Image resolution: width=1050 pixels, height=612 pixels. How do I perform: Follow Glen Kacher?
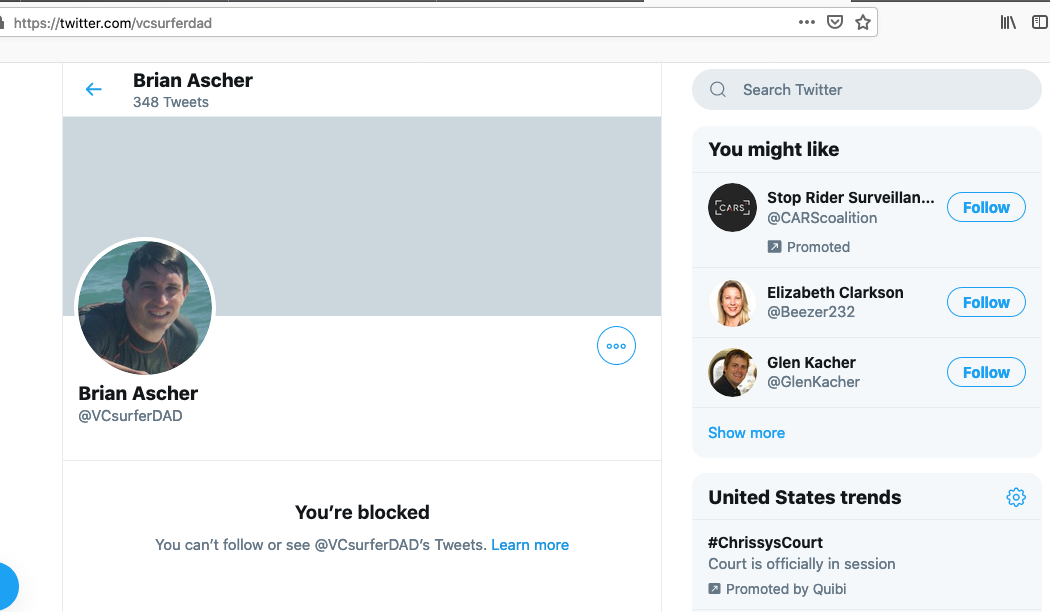click(986, 372)
